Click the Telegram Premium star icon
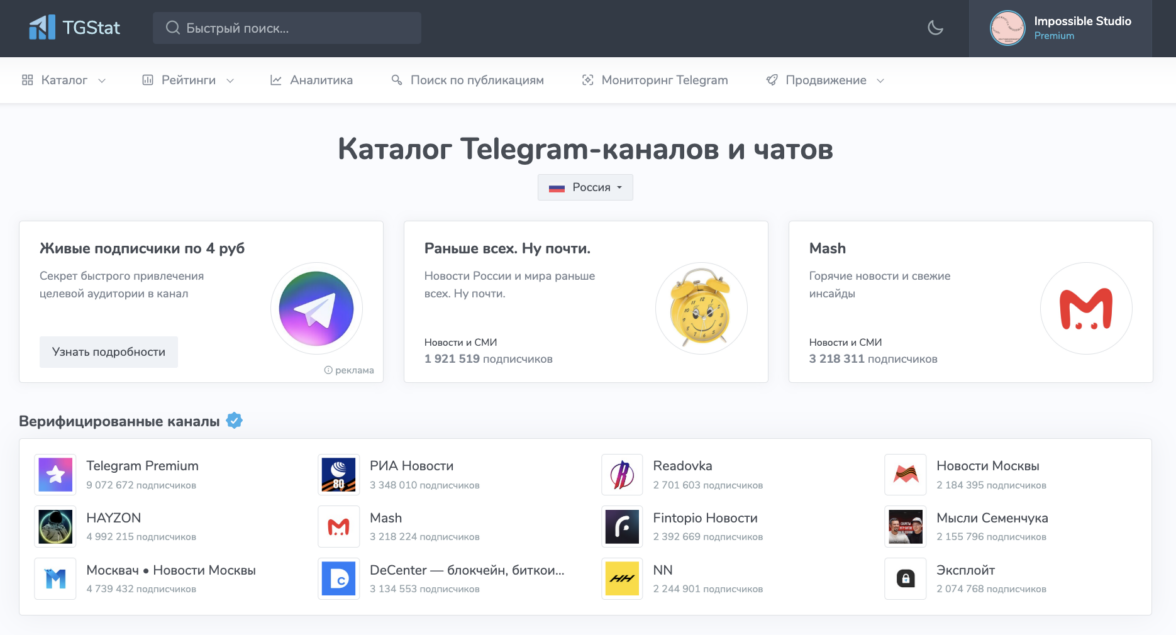The height and width of the screenshot is (635, 1176). pyautogui.click(x=56, y=475)
